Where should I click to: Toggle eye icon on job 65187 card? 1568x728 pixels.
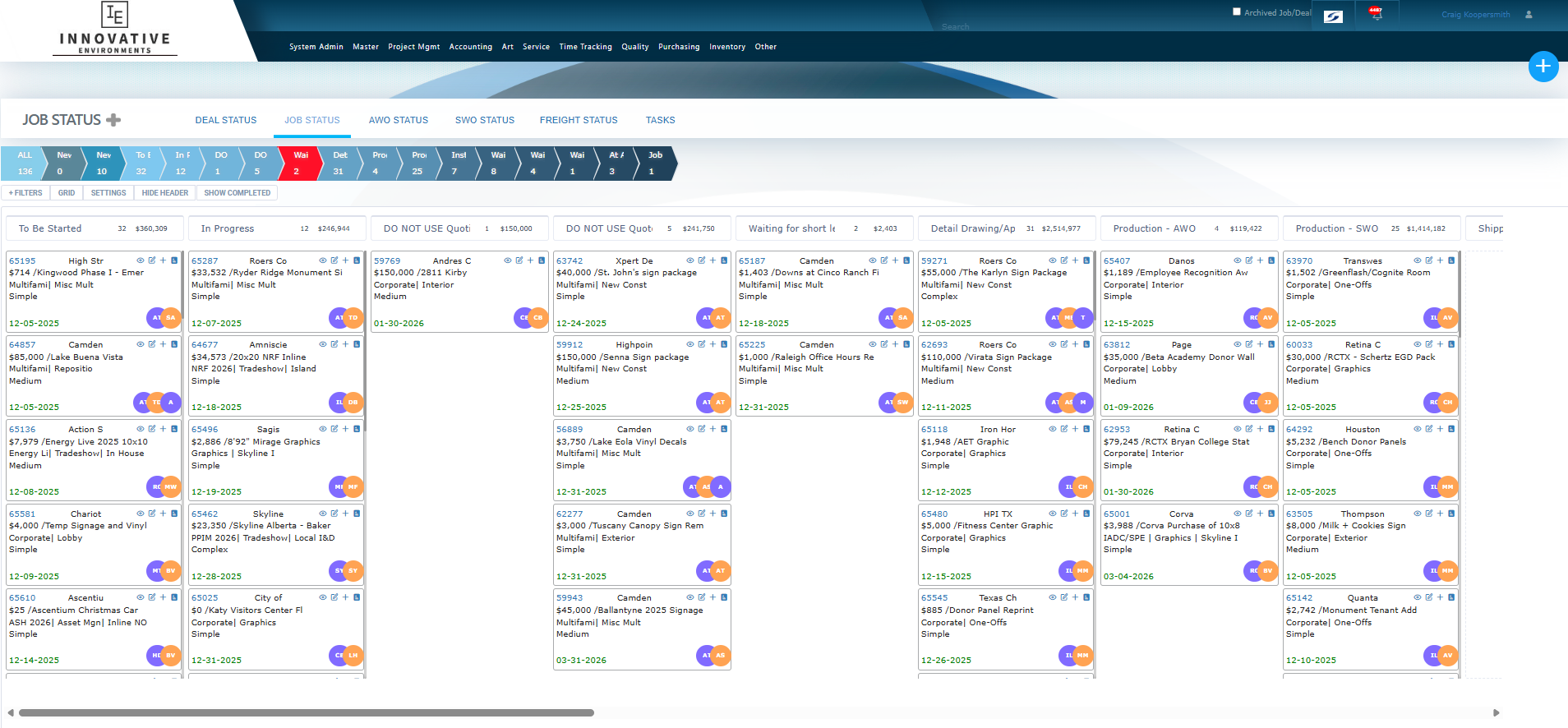click(873, 260)
